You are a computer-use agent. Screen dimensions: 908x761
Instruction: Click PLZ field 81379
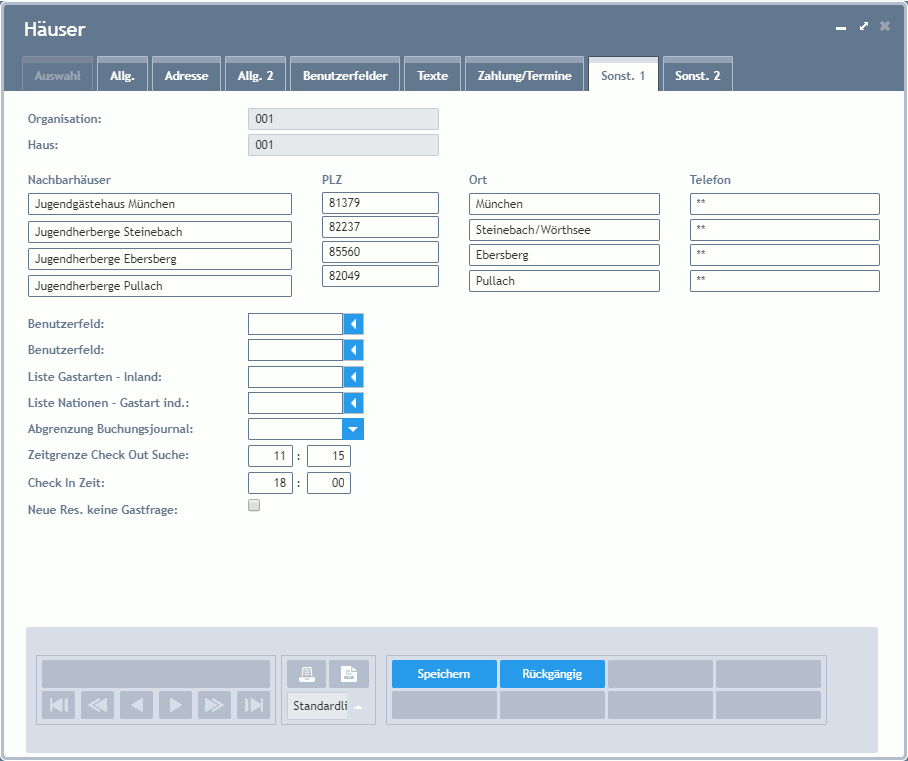click(380, 203)
